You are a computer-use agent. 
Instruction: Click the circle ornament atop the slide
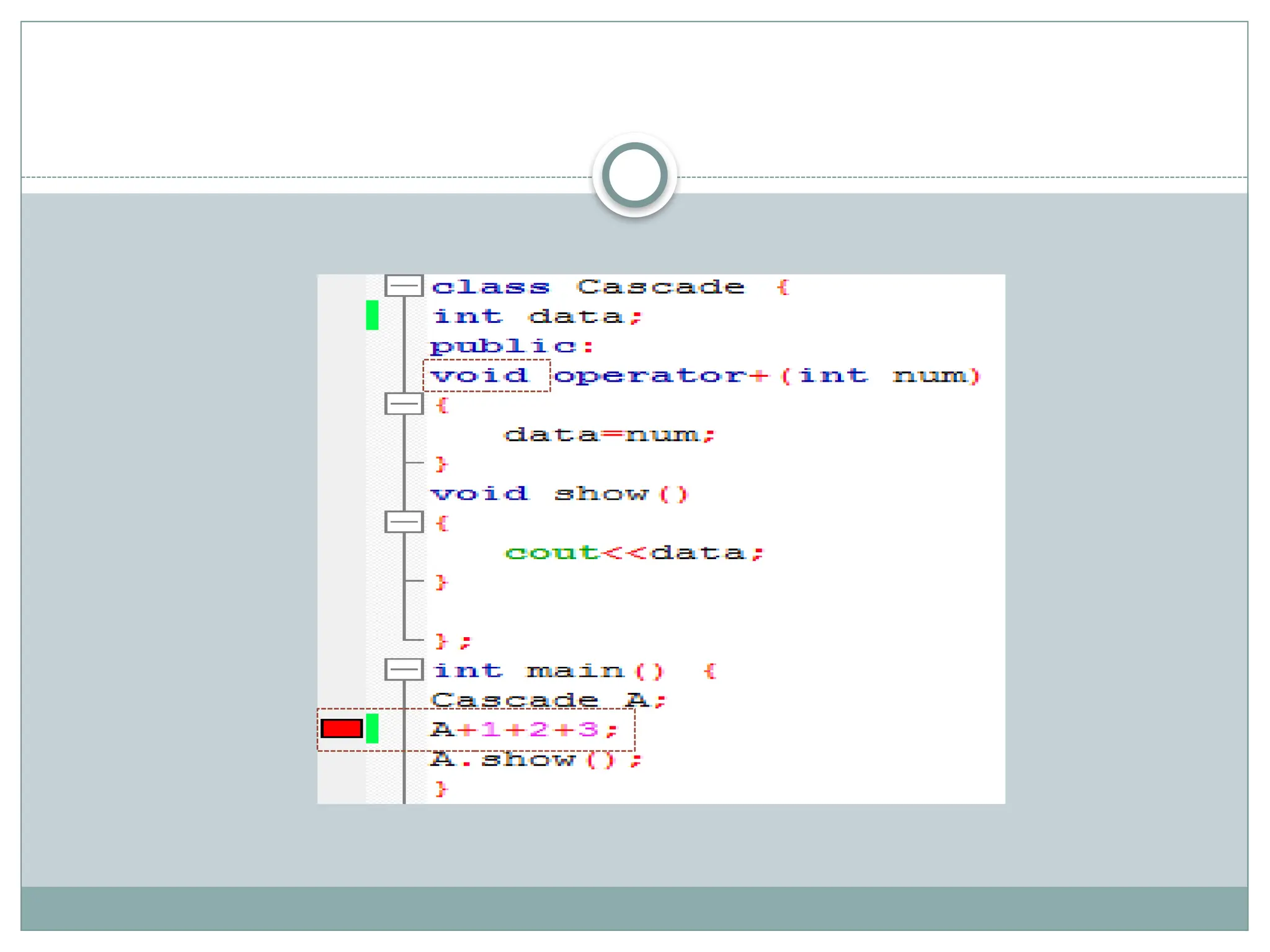634,175
